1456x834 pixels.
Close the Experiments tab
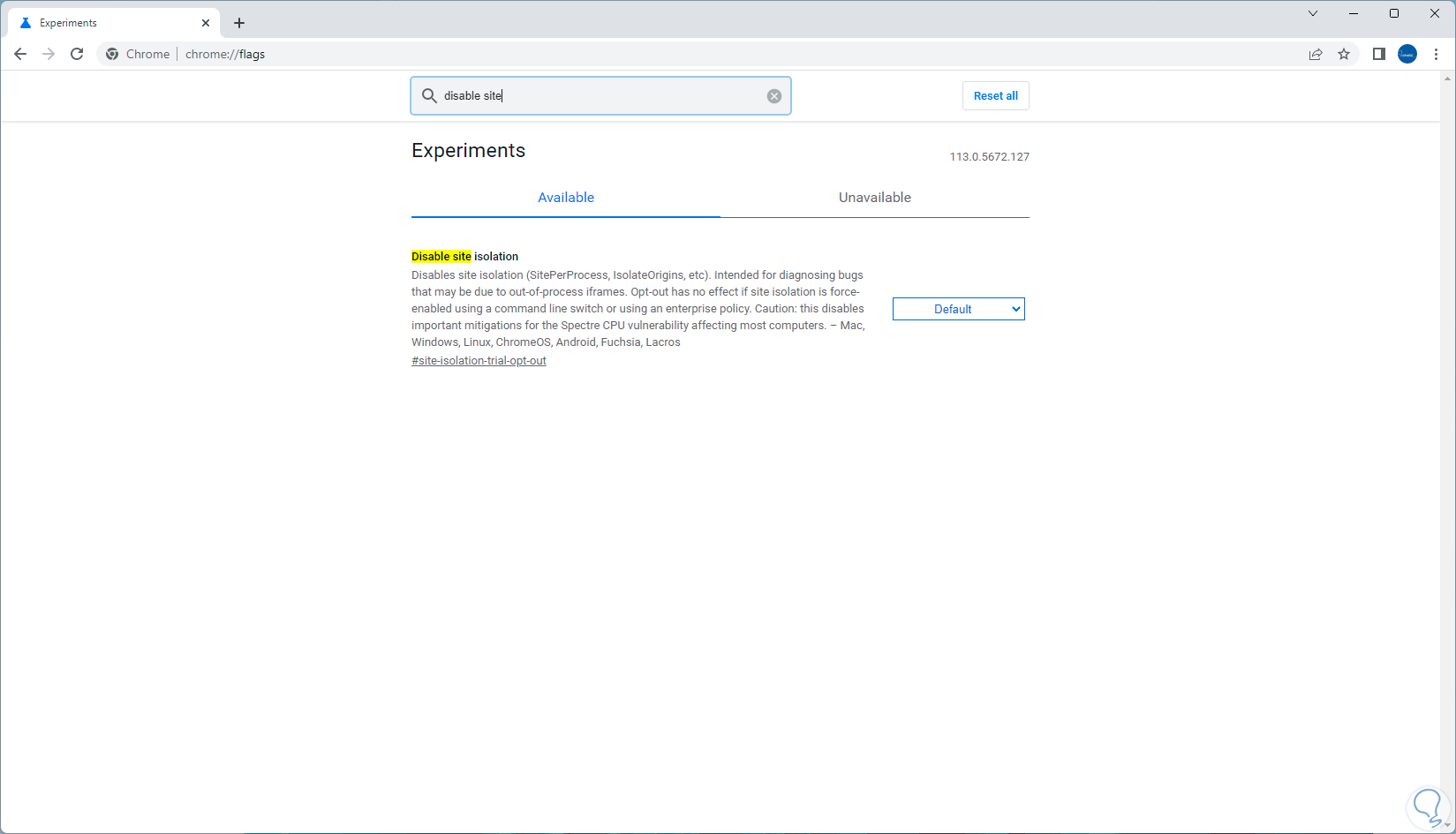tap(206, 23)
